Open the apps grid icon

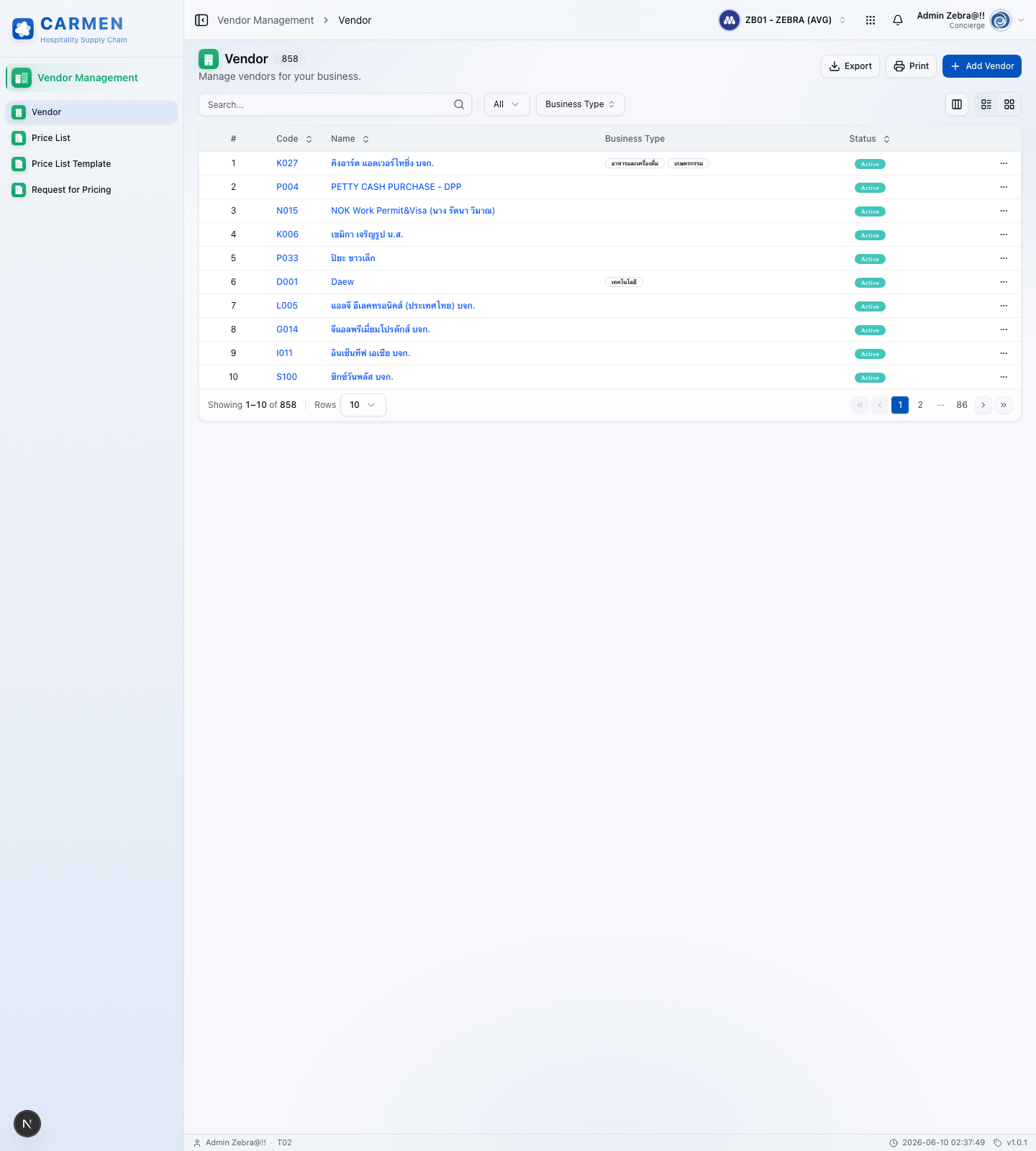[x=871, y=20]
